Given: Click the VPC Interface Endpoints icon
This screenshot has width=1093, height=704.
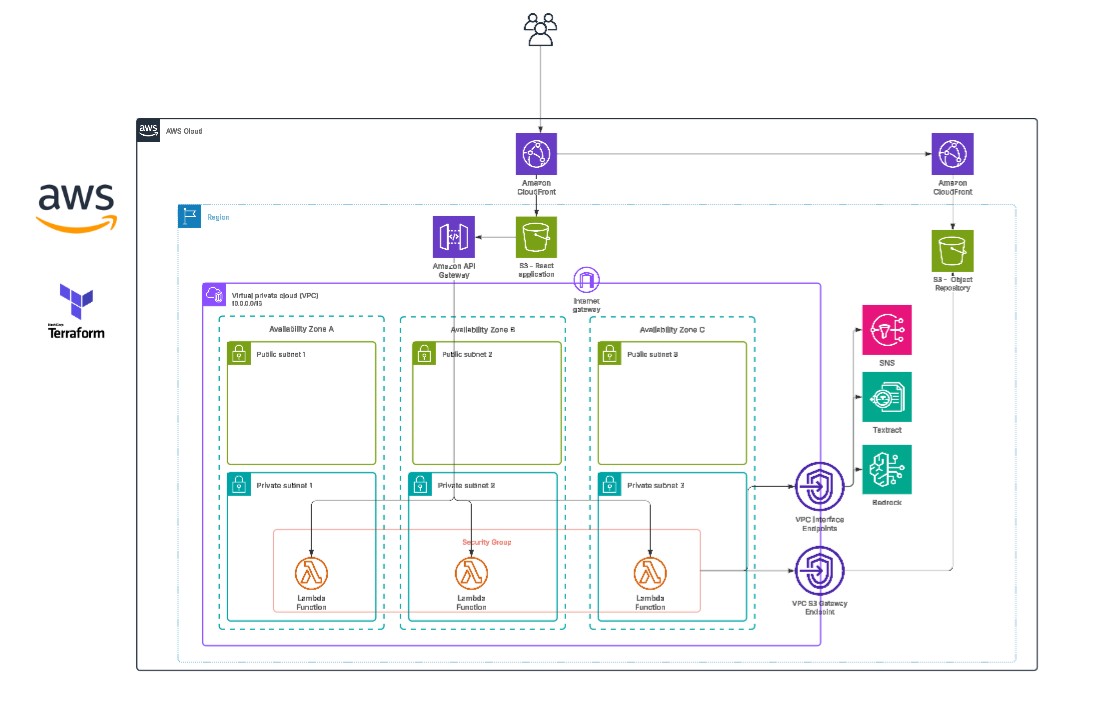Looking at the screenshot, I should point(820,487).
